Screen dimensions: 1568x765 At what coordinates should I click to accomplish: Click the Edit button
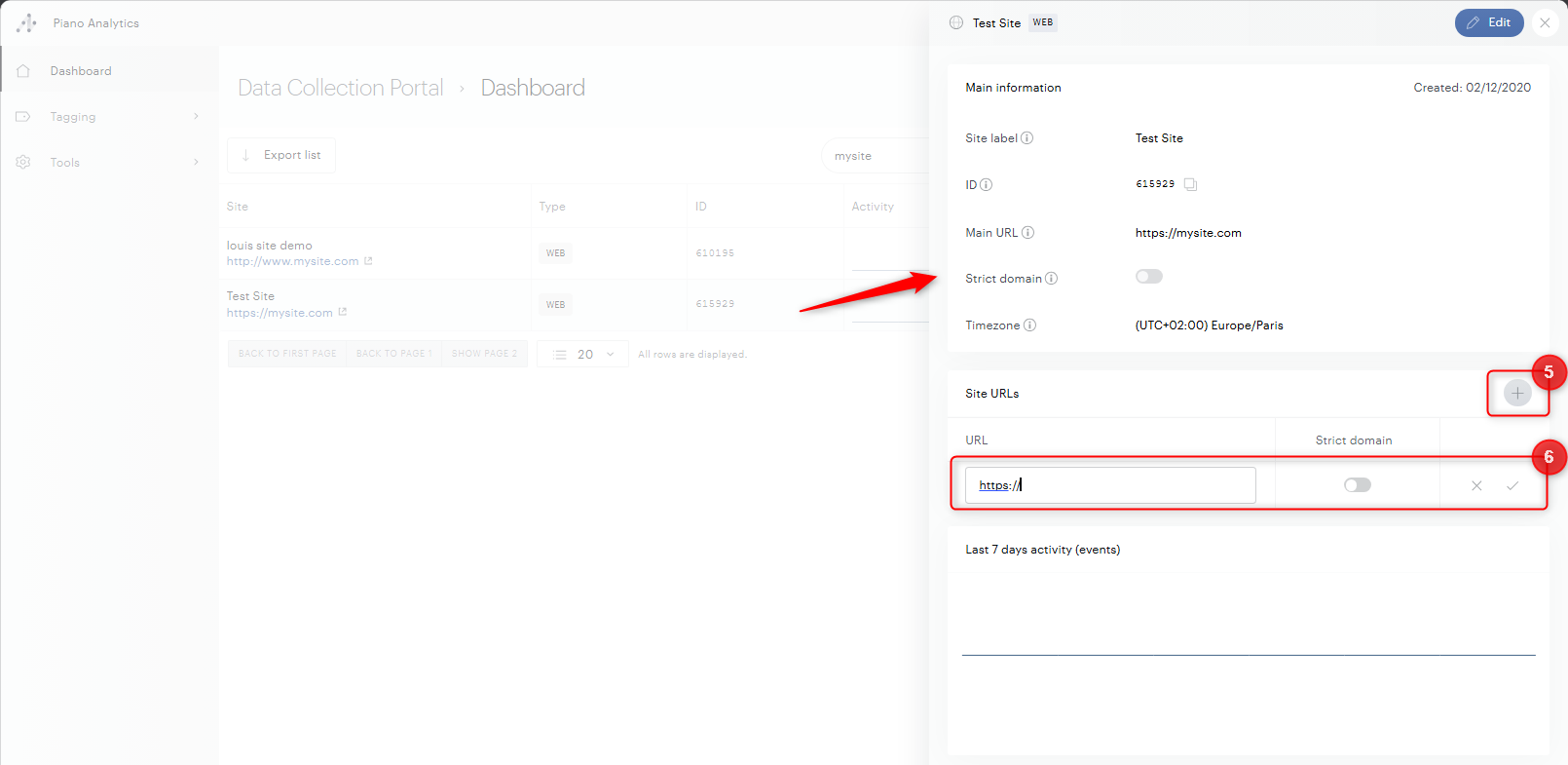tap(1488, 22)
